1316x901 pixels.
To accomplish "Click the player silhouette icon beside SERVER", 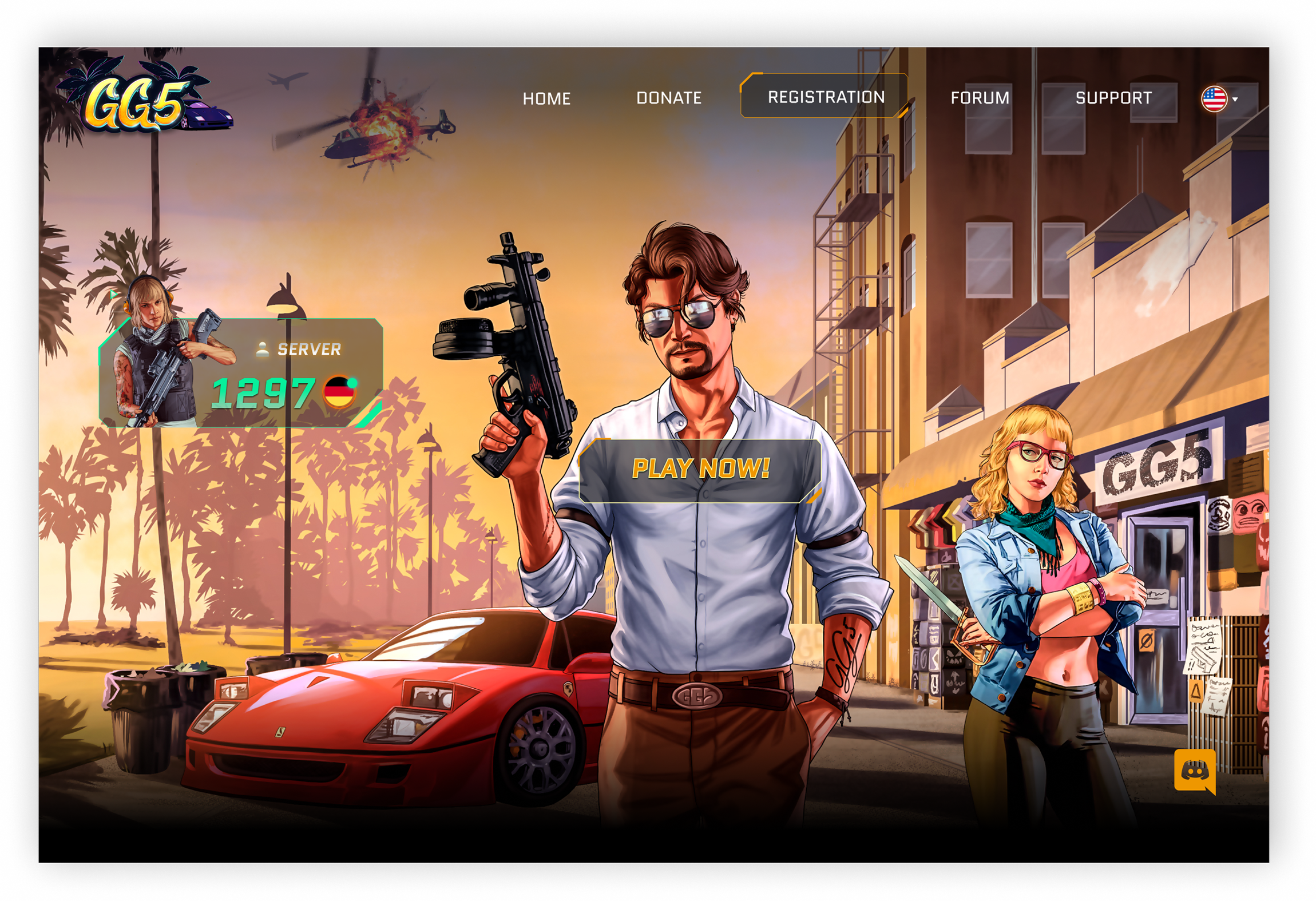I will point(263,349).
